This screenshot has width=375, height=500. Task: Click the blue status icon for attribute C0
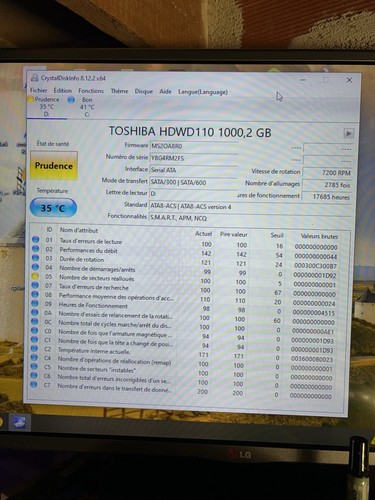click(34, 330)
